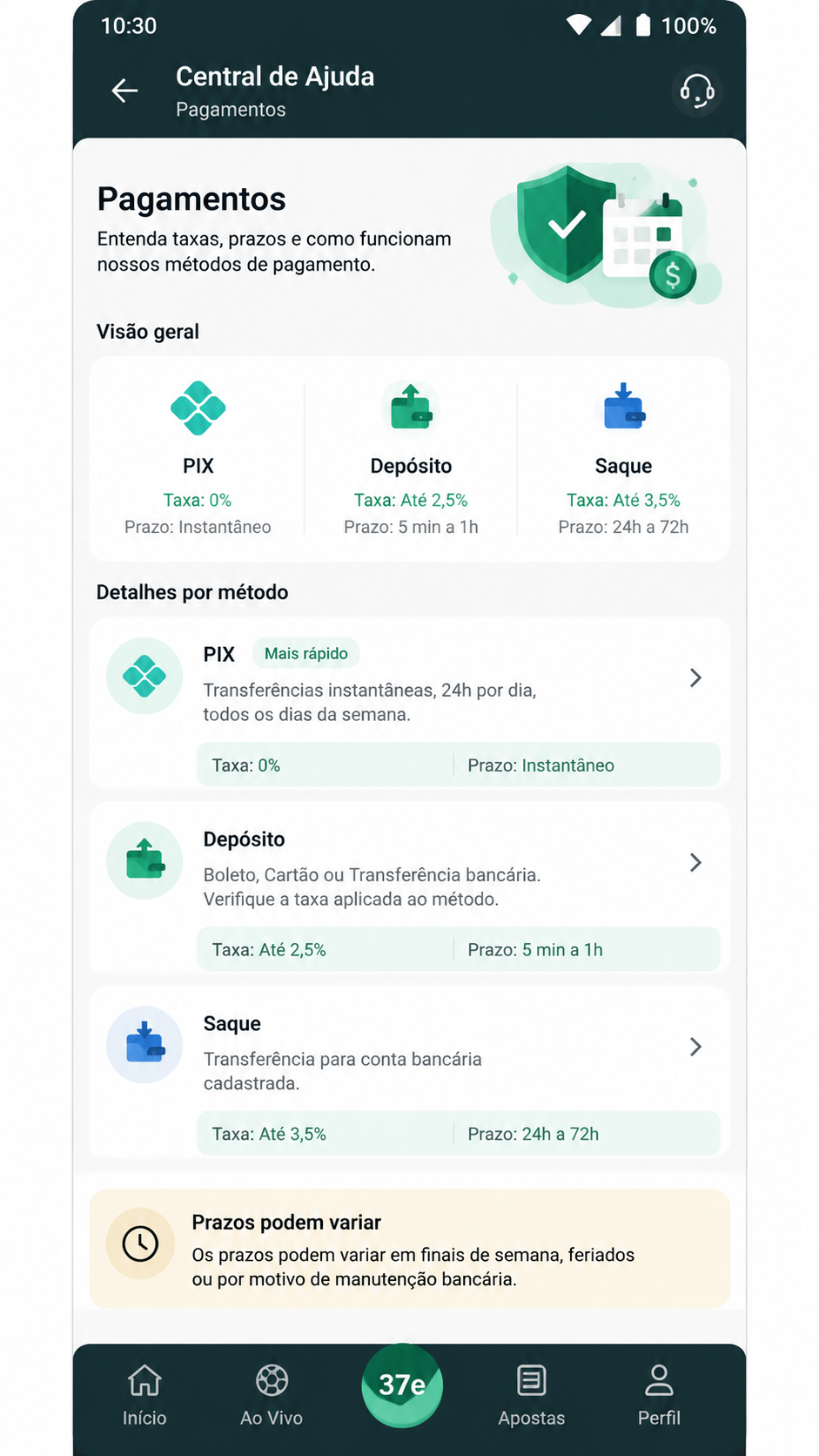Screen dimensions: 819x1456
Task: Tap the shield and calendar illustration
Action: [x=607, y=235]
